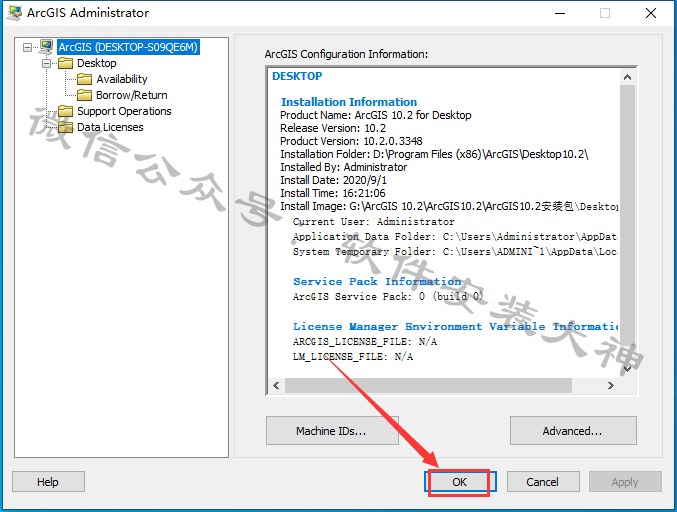
Task: Click the Install Time: 16:21:06 line
Action: [332, 193]
